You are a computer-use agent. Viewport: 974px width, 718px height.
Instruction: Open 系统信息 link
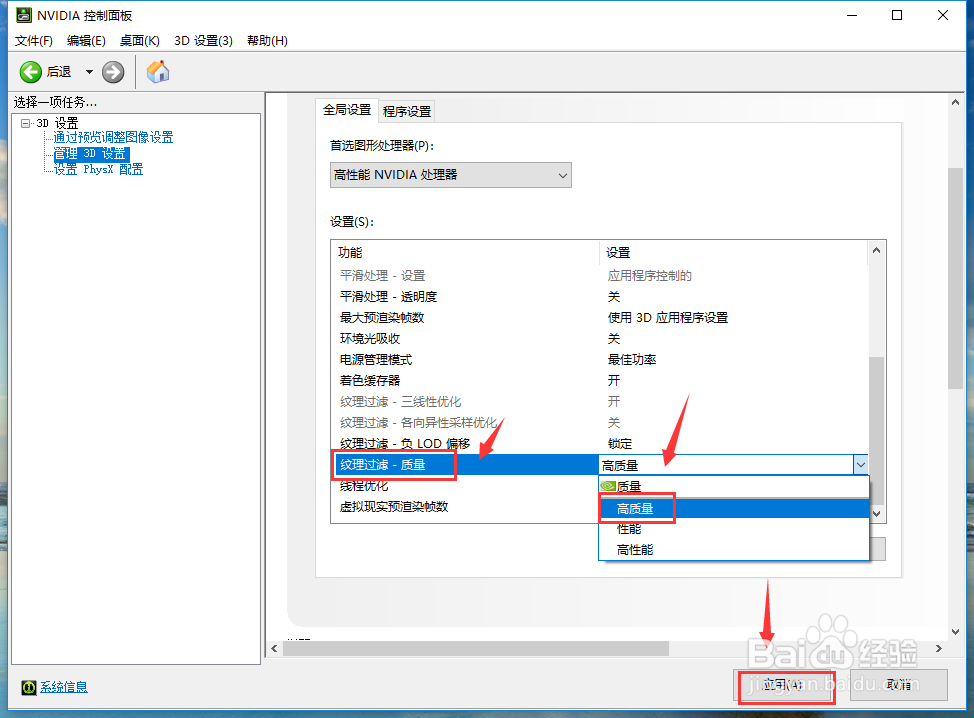pos(64,687)
